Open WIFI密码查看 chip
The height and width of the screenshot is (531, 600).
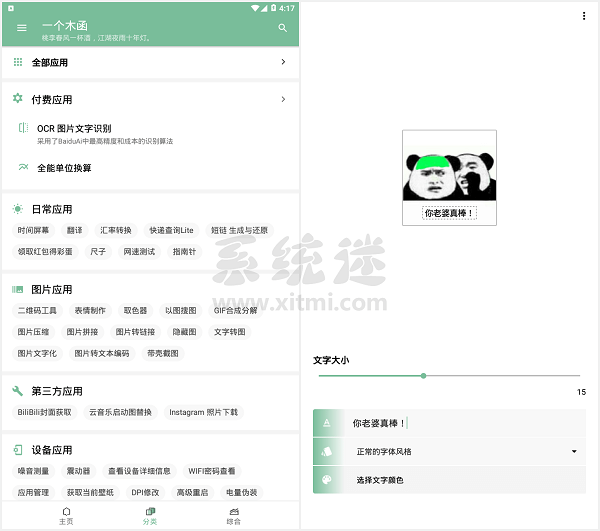click(x=212, y=471)
